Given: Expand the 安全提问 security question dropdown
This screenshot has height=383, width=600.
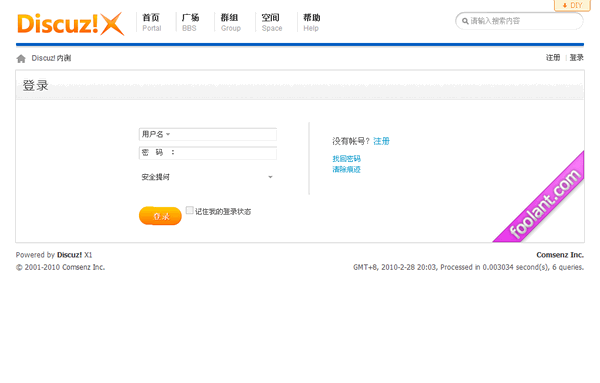Looking at the screenshot, I should coord(208,177).
